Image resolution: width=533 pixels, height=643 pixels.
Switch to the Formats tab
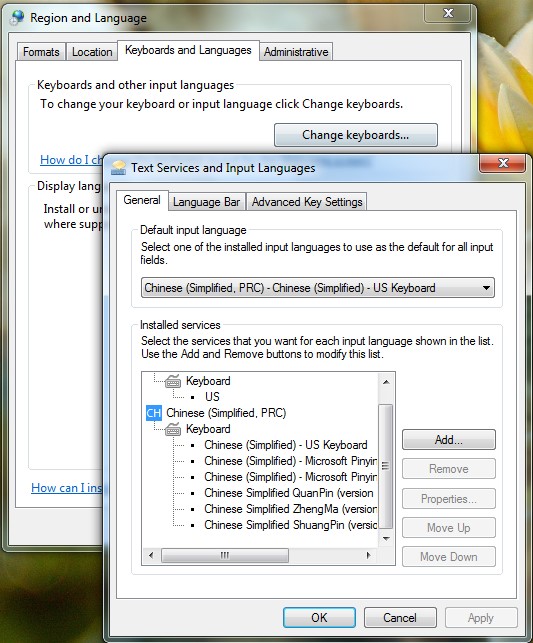pyautogui.click(x=41, y=52)
